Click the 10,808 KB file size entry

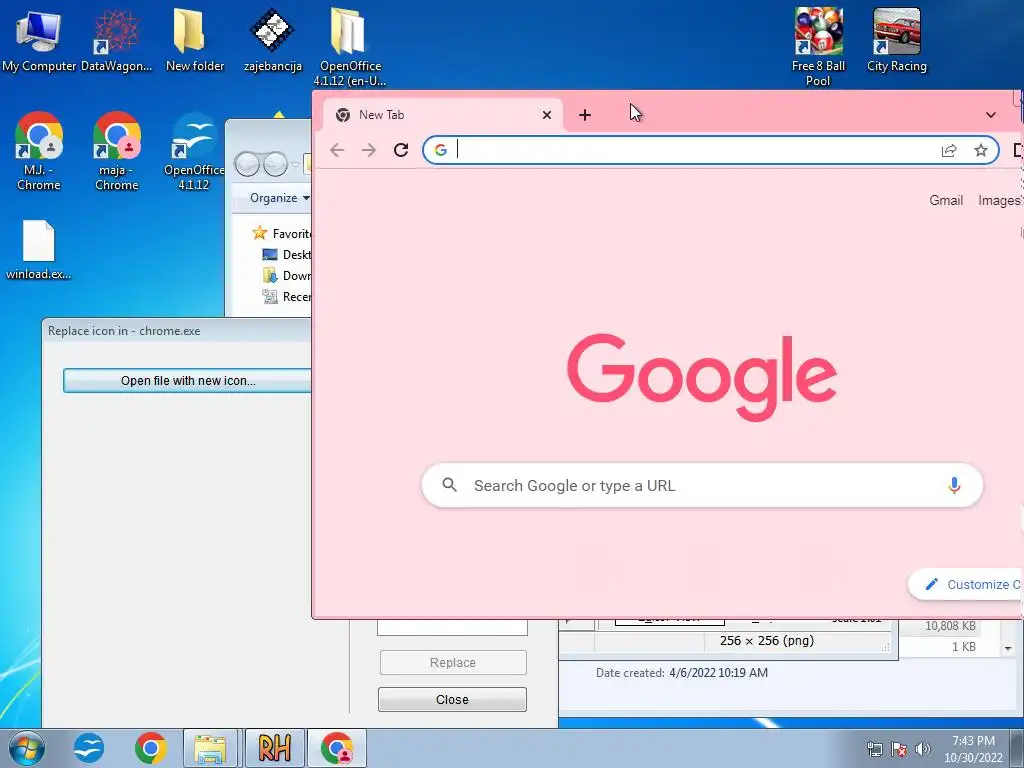pos(950,626)
